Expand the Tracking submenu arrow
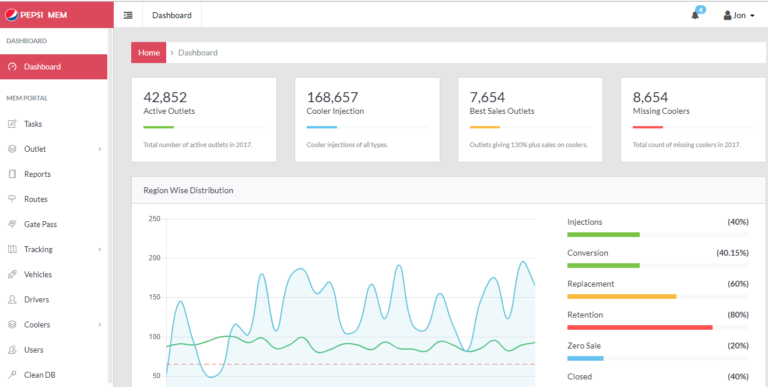This screenshot has height=387, width=768. [100, 249]
